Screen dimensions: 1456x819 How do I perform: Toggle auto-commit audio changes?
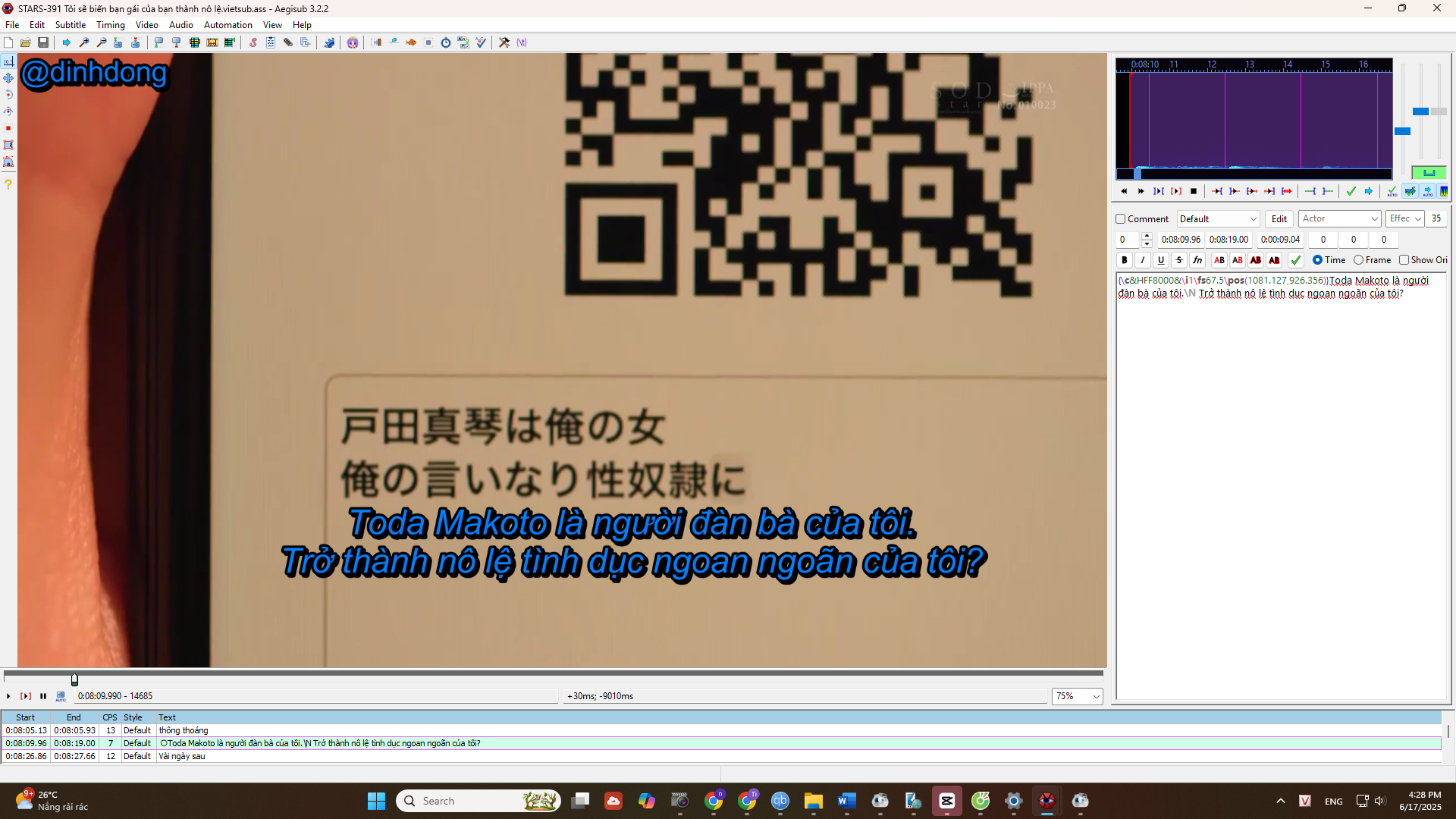click(x=1392, y=191)
